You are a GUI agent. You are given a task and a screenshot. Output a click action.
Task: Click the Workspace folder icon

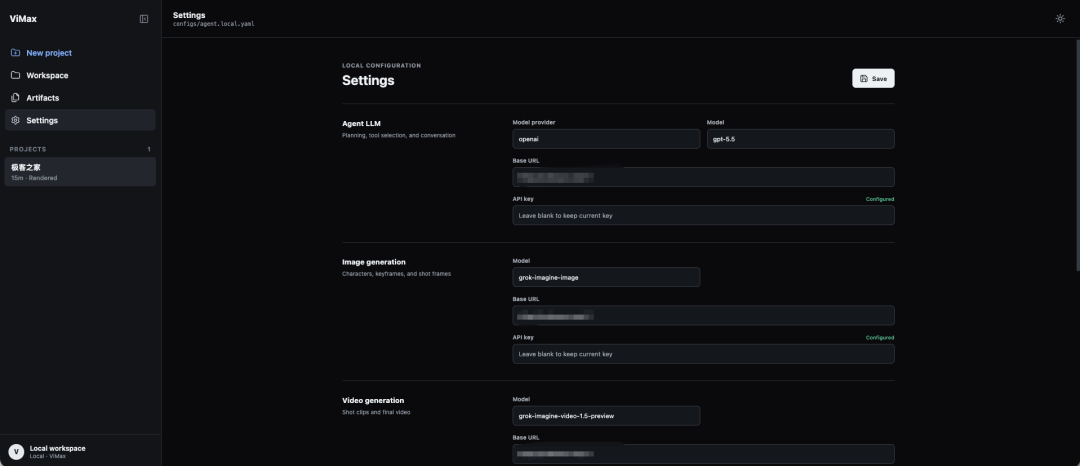(15, 75)
